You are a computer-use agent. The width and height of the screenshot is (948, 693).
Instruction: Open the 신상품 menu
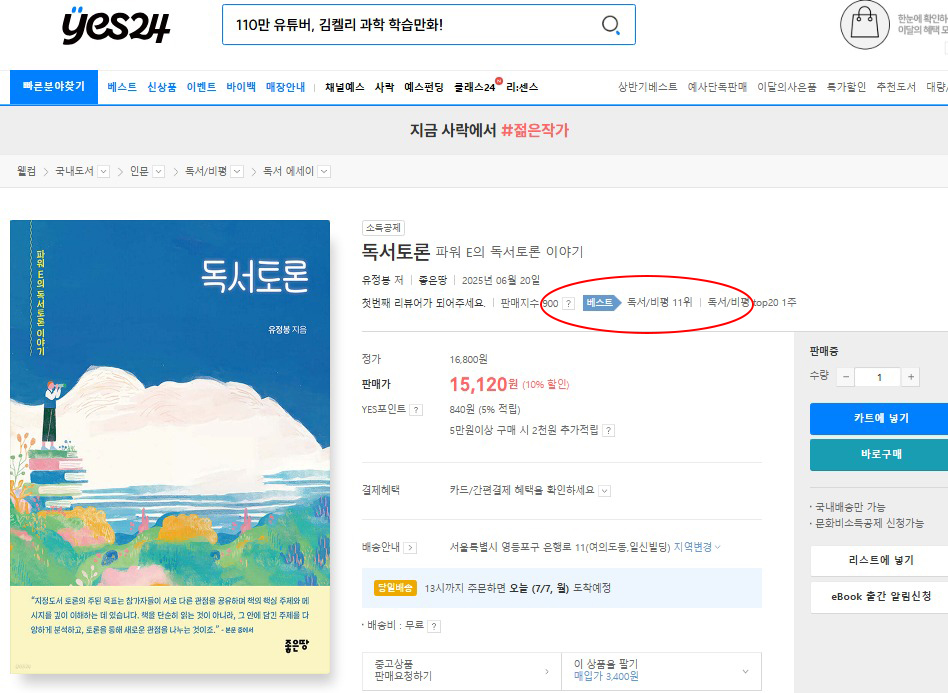click(x=161, y=87)
